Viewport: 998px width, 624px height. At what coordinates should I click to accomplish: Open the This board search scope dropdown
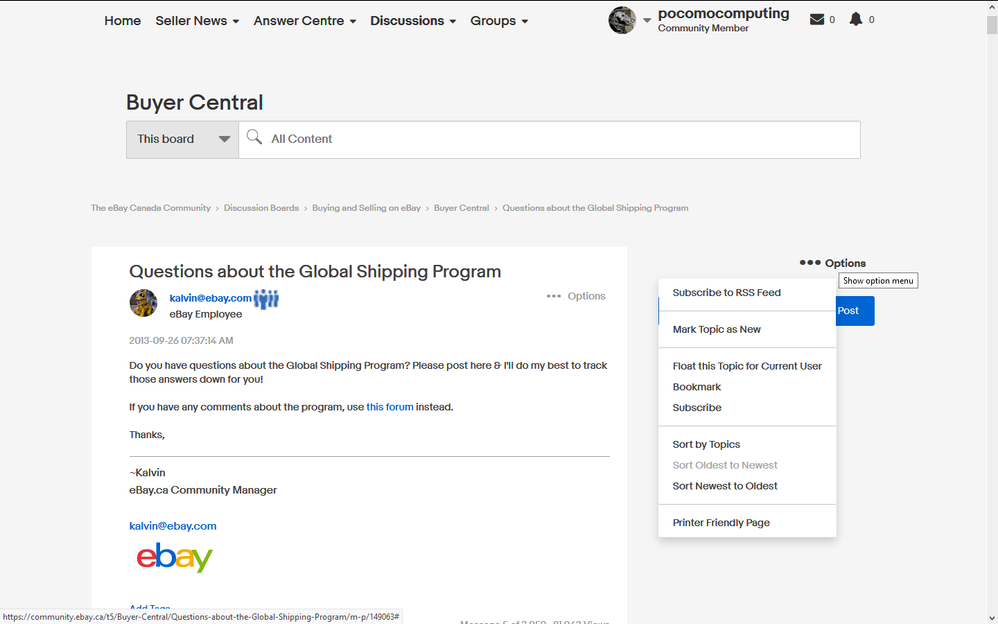point(183,139)
